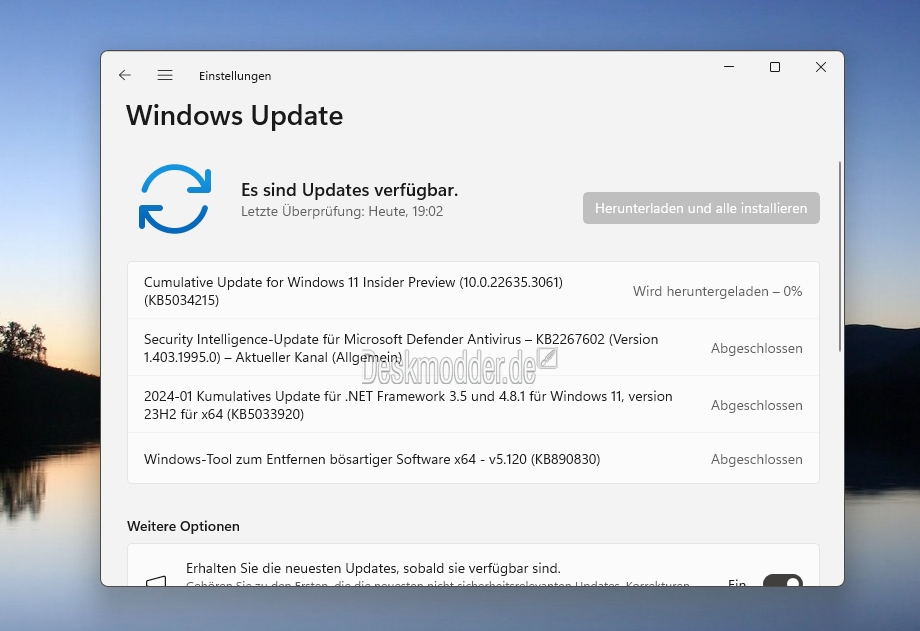Click the blue update sync icon
This screenshot has width=920, height=631.
(x=175, y=198)
